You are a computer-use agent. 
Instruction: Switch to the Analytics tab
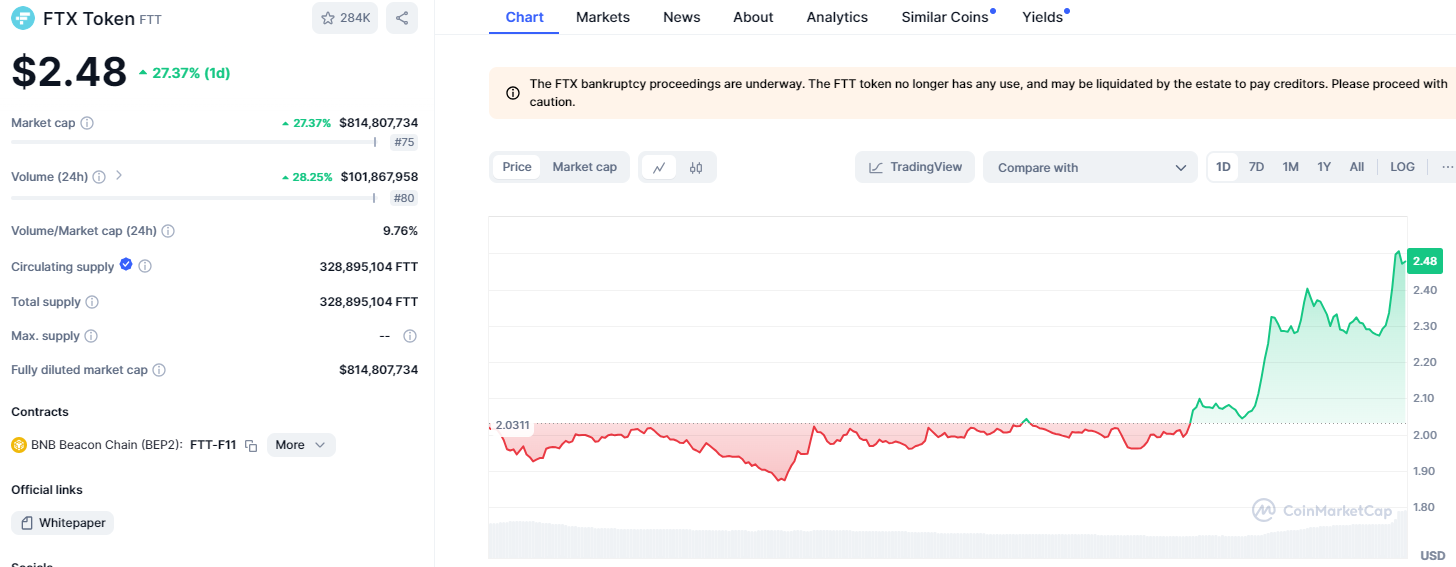pyautogui.click(x=837, y=17)
